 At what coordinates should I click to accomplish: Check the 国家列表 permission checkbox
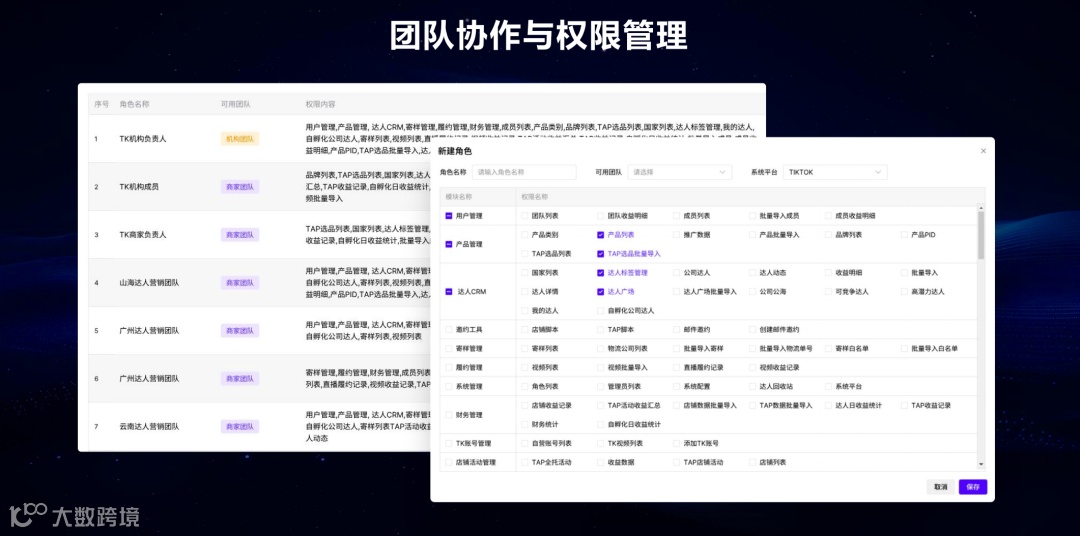pyautogui.click(x=525, y=273)
